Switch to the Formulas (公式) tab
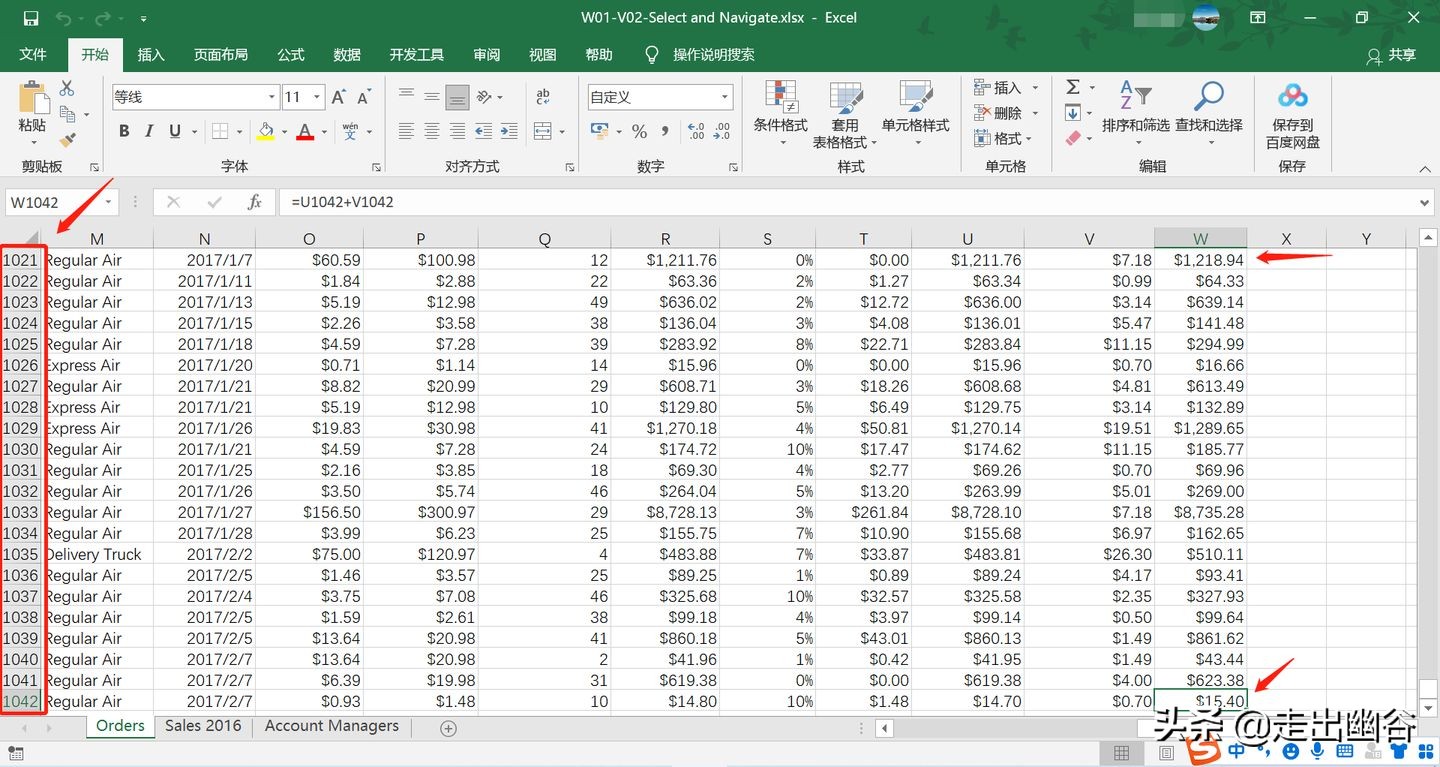This screenshot has height=767, width=1440. click(291, 55)
